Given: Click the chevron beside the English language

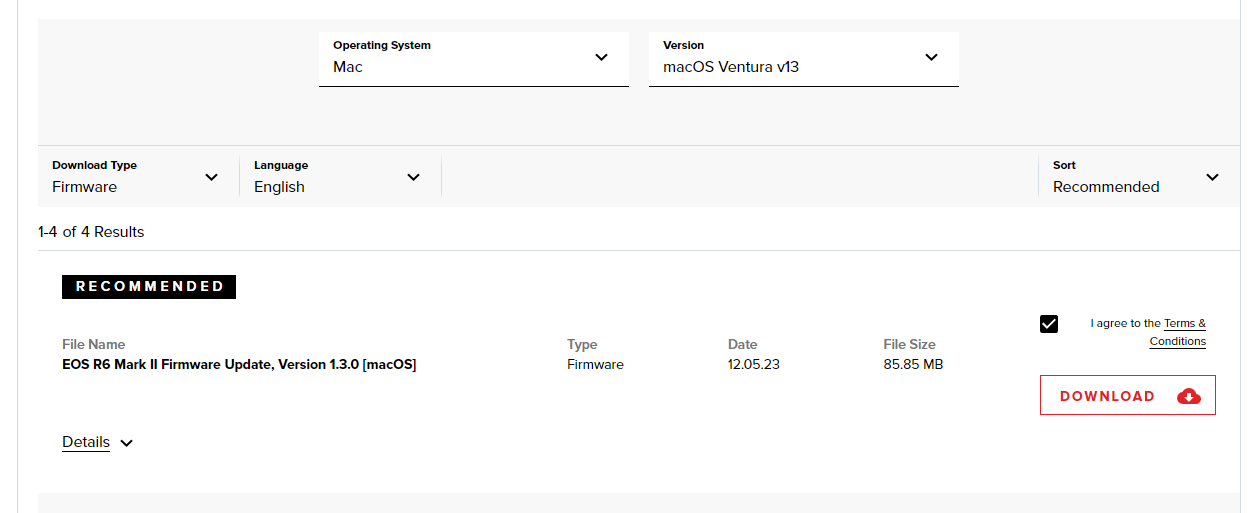Looking at the screenshot, I should (x=413, y=177).
